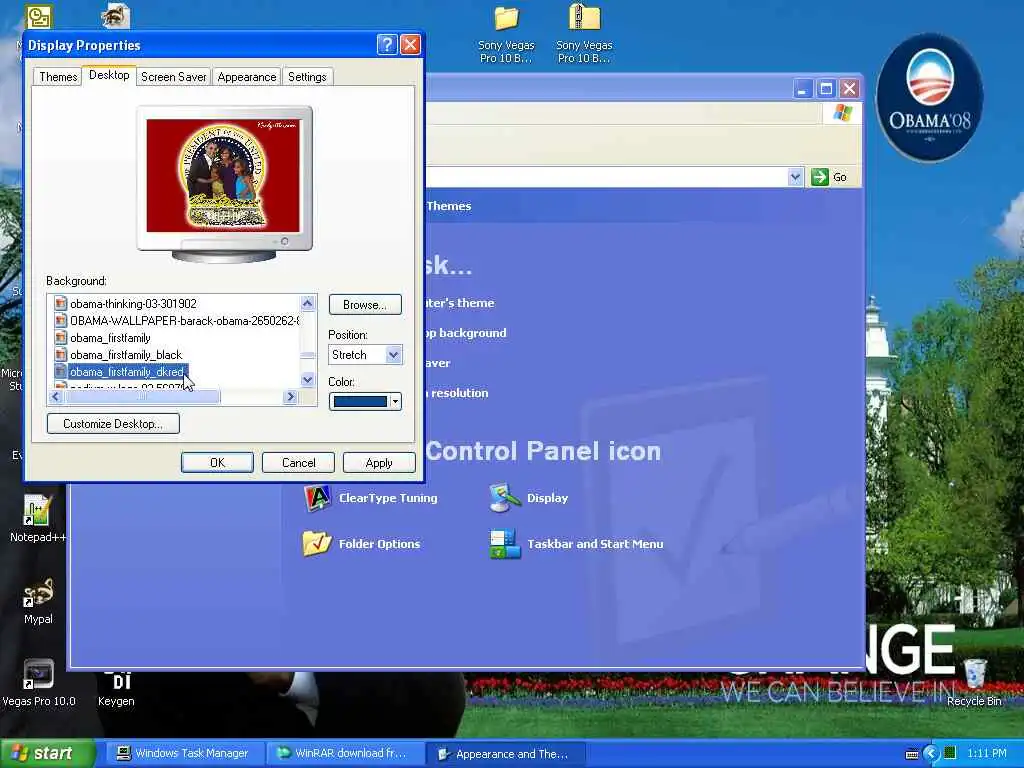Switch to the Themes tab
The height and width of the screenshot is (768, 1024).
(58, 77)
